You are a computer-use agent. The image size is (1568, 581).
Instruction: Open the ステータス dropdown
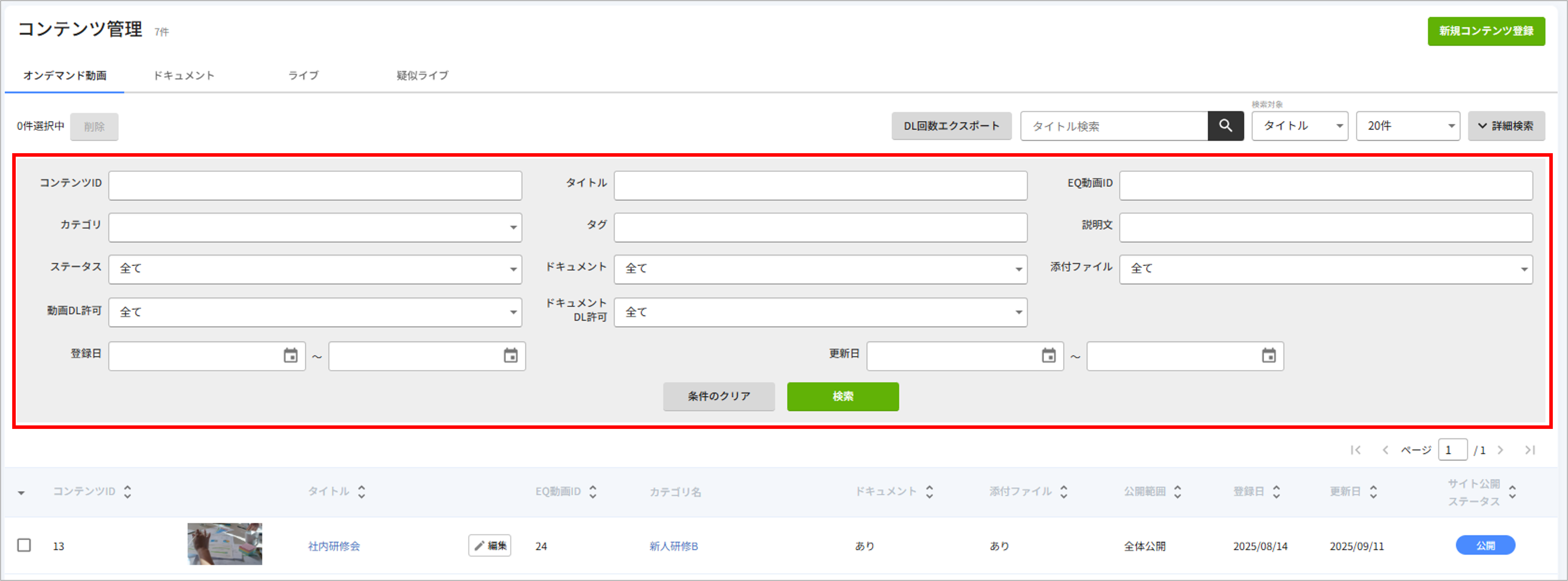[x=315, y=269]
